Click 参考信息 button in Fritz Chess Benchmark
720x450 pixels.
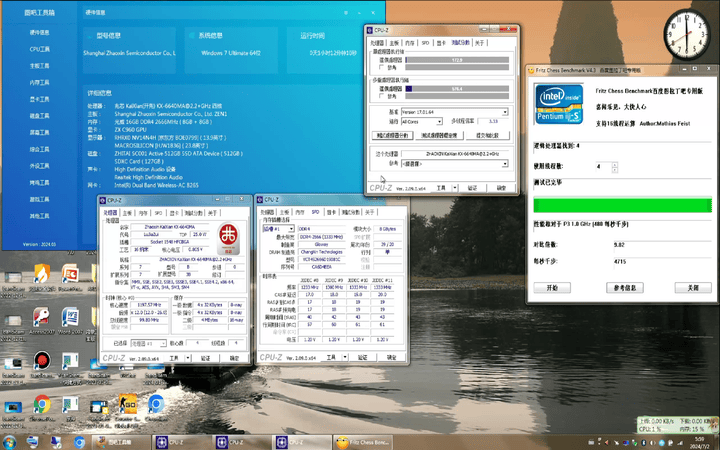624,288
